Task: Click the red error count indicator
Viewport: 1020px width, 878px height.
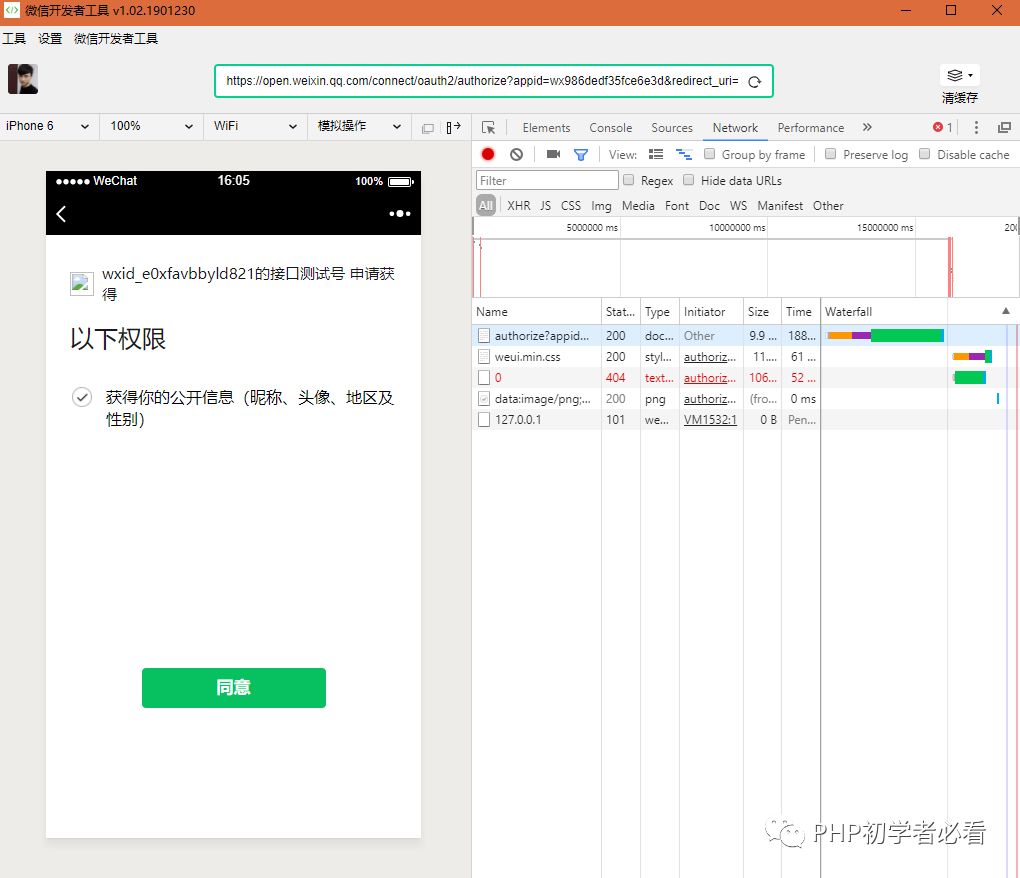Action: (x=943, y=127)
